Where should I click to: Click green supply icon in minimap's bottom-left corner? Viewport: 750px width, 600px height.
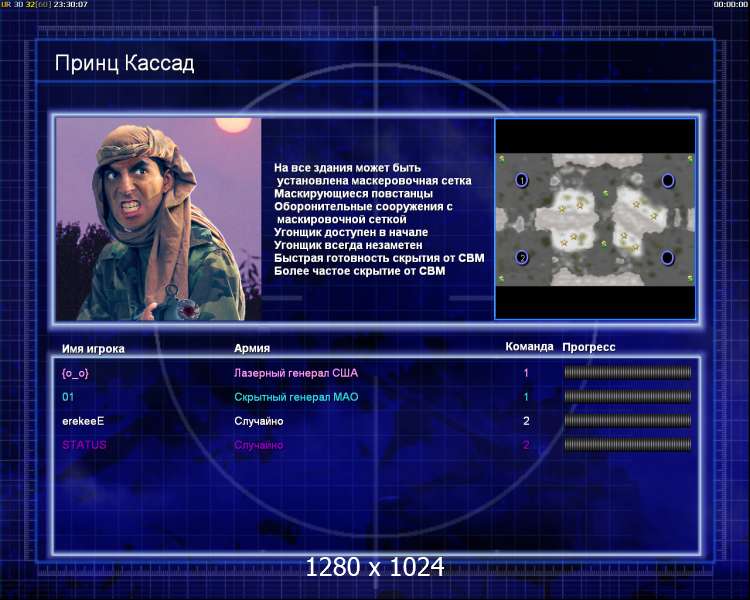tap(502, 278)
